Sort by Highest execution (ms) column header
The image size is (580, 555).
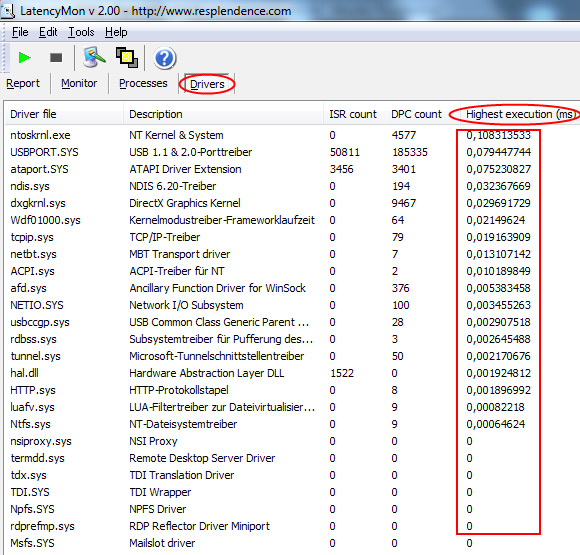coord(520,114)
